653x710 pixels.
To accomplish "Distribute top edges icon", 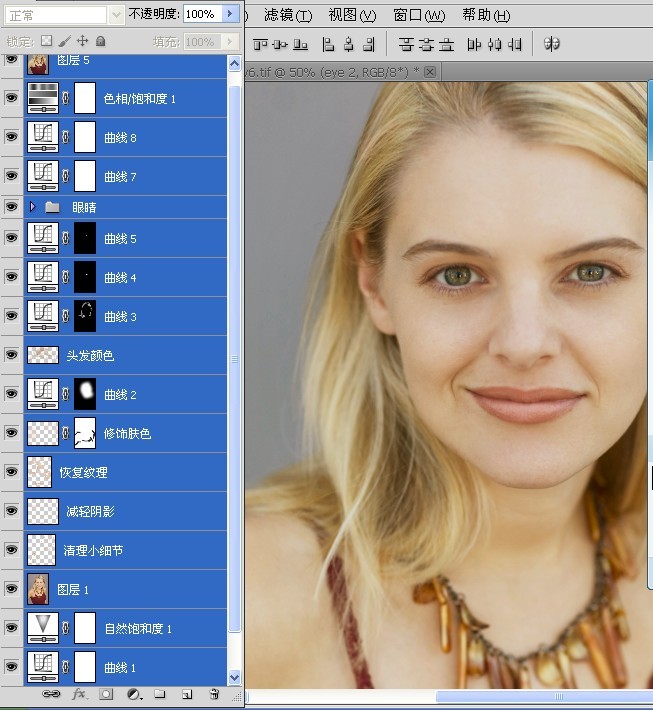I will pos(406,44).
